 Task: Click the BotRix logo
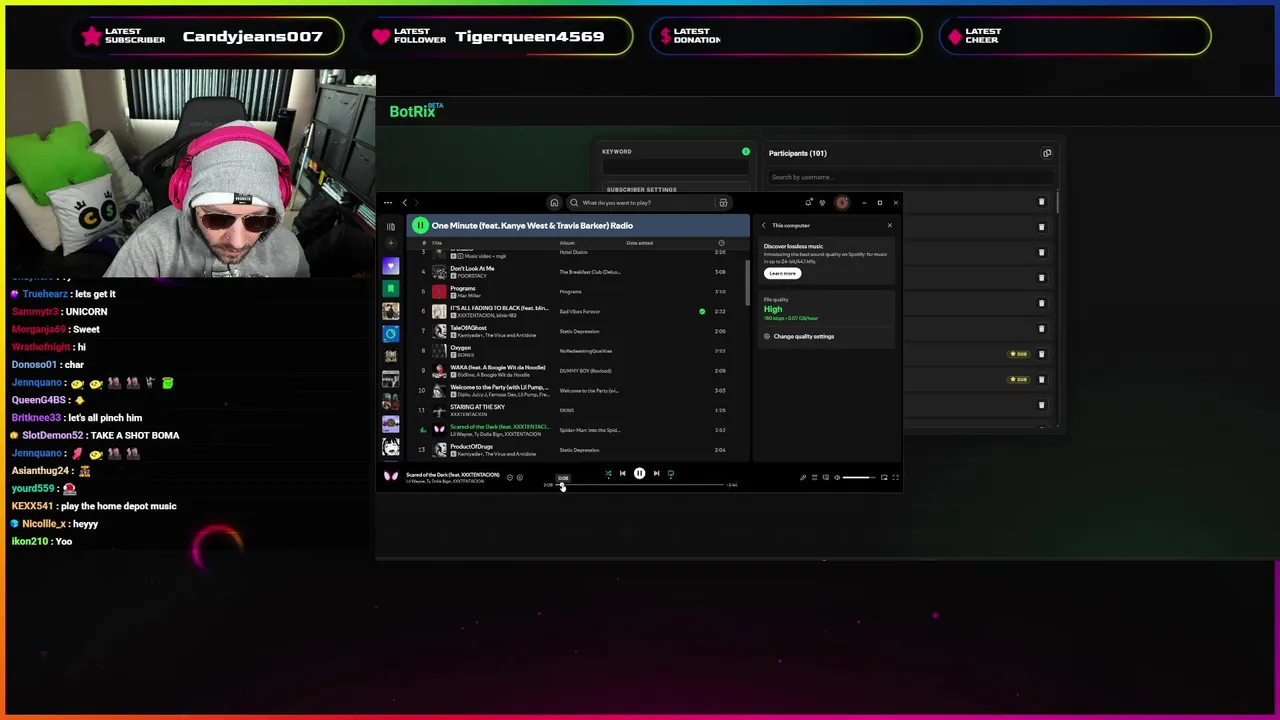tap(416, 111)
